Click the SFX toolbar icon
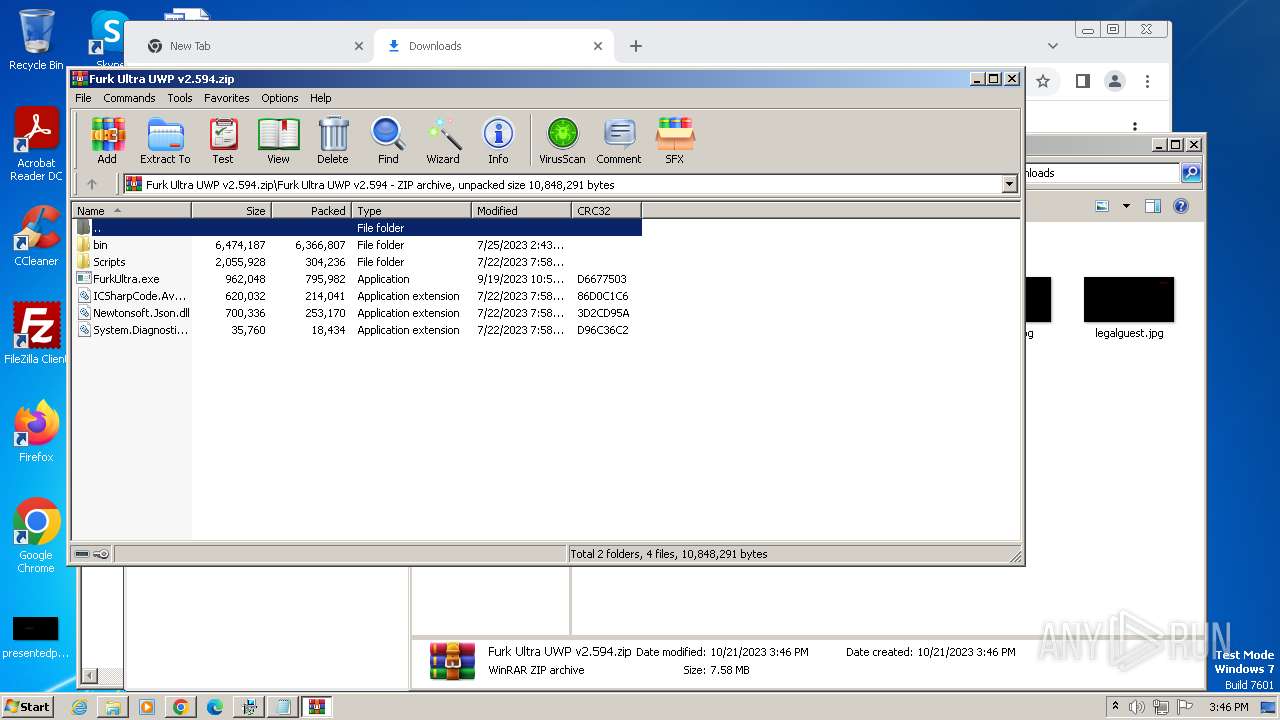The height and width of the screenshot is (720, 1280). pos(675,140)
